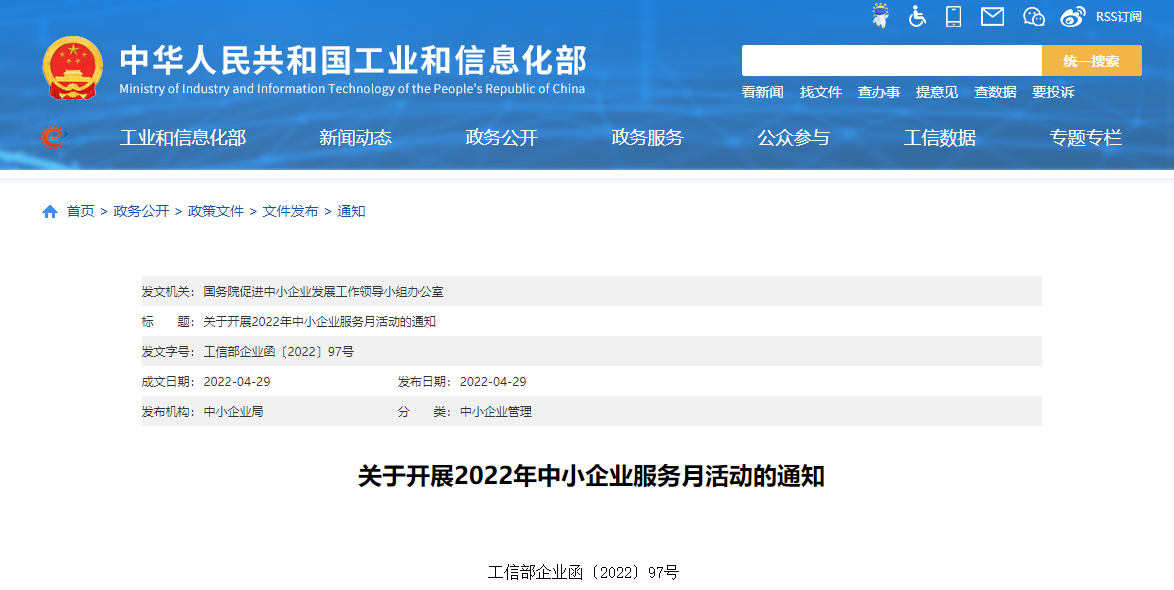Click the red gear MIIT logo icon
1174x590 pixels.
52,137
